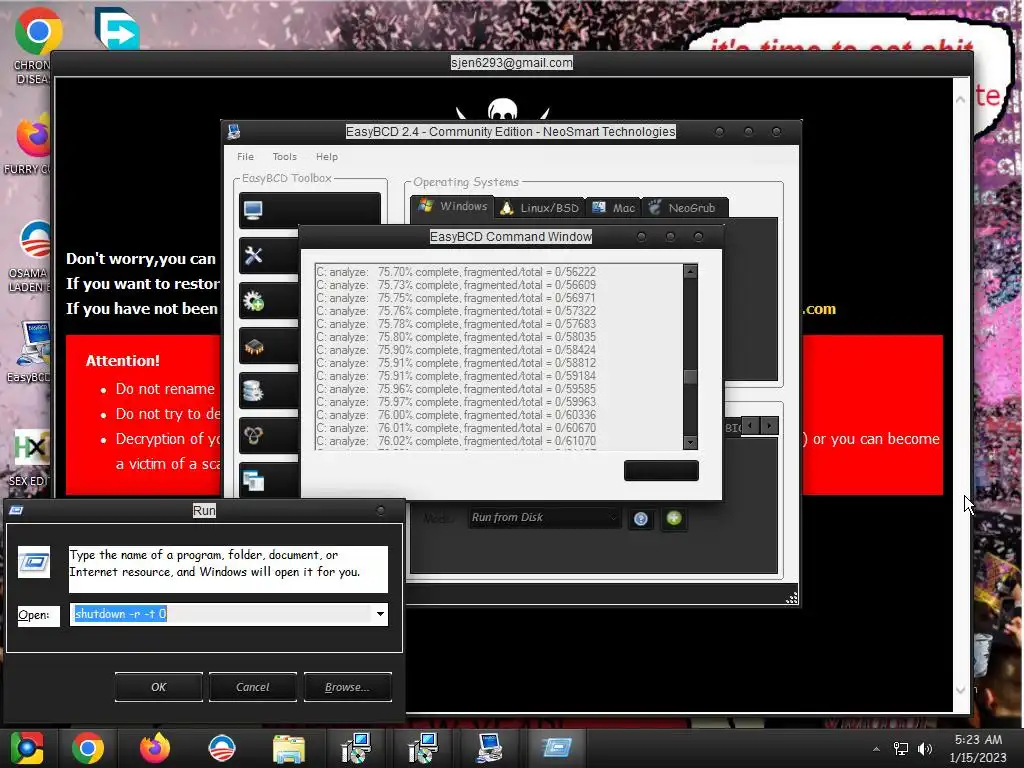Switch to the NeoGrub tab

(x=684, y=208)
